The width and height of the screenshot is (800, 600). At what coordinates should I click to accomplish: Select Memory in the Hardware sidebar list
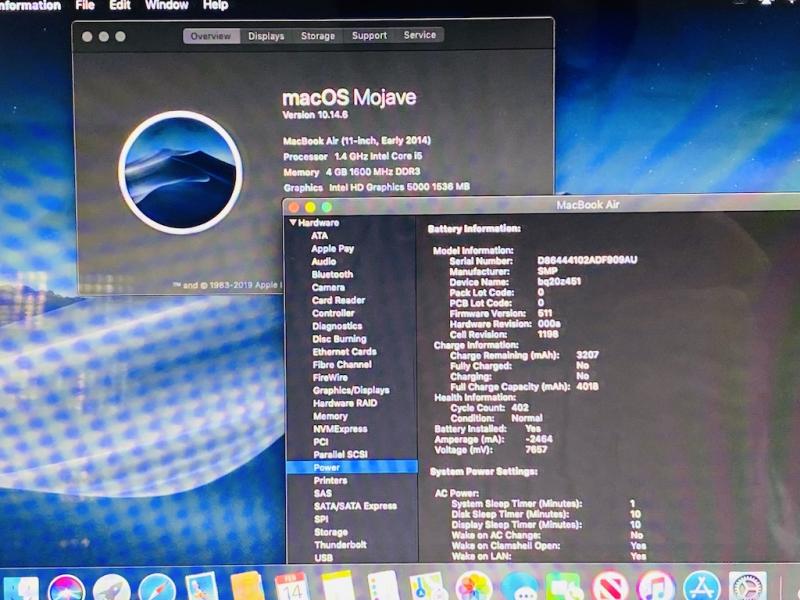coord(330,416)
